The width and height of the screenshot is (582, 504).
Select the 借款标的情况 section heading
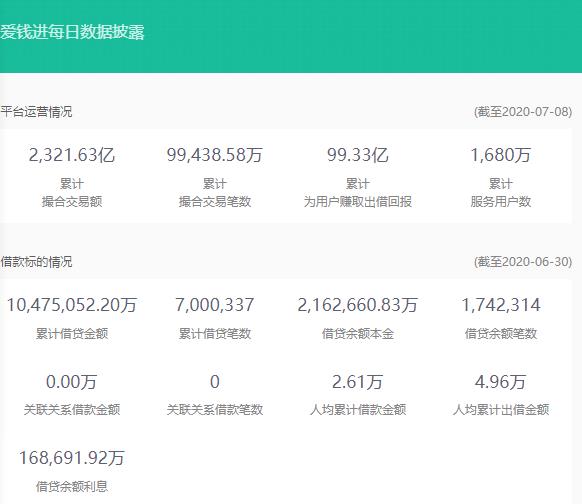tap(36, 262)
